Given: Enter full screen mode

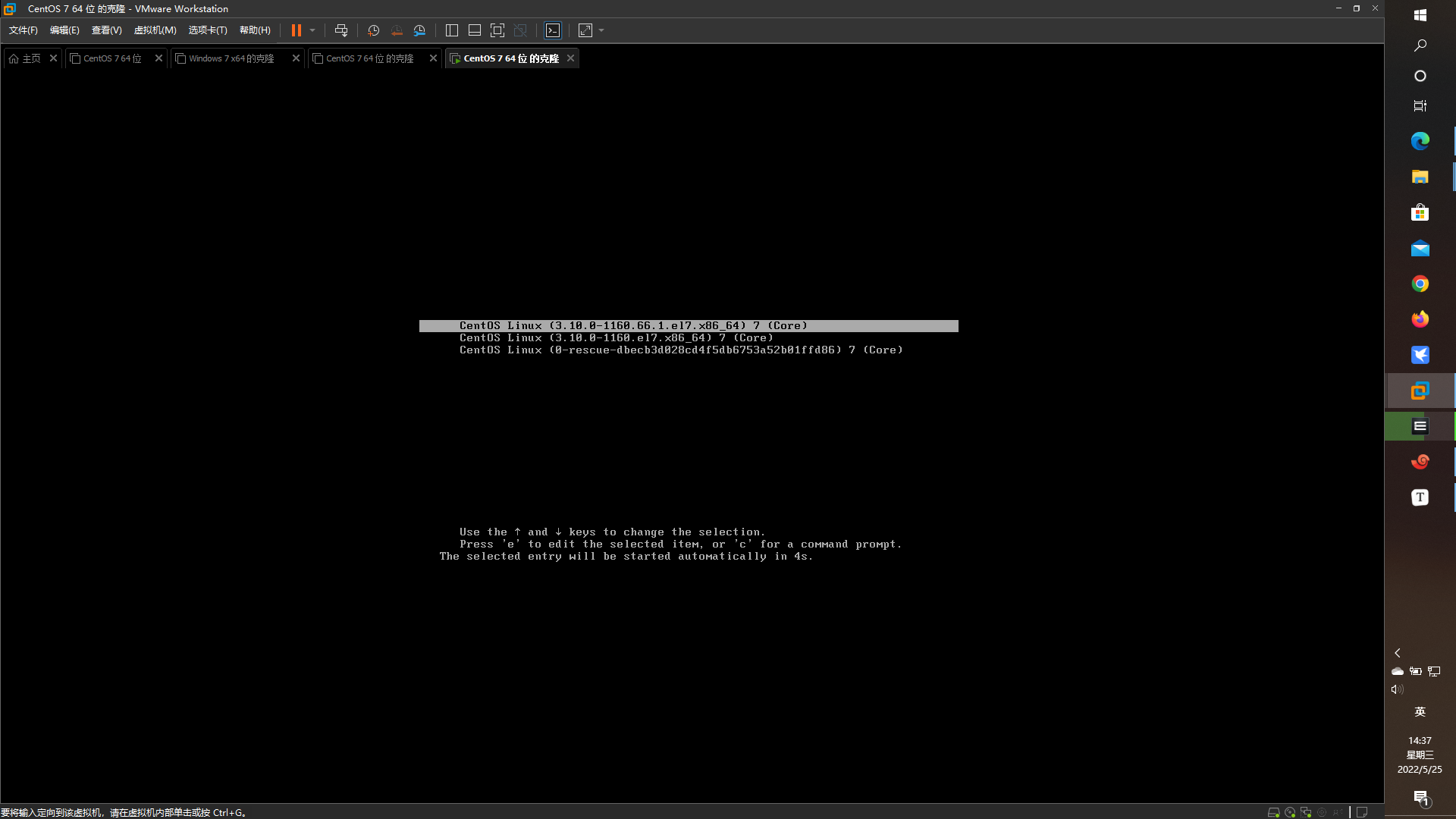Looking at the screenshot, I should [497, 30].
